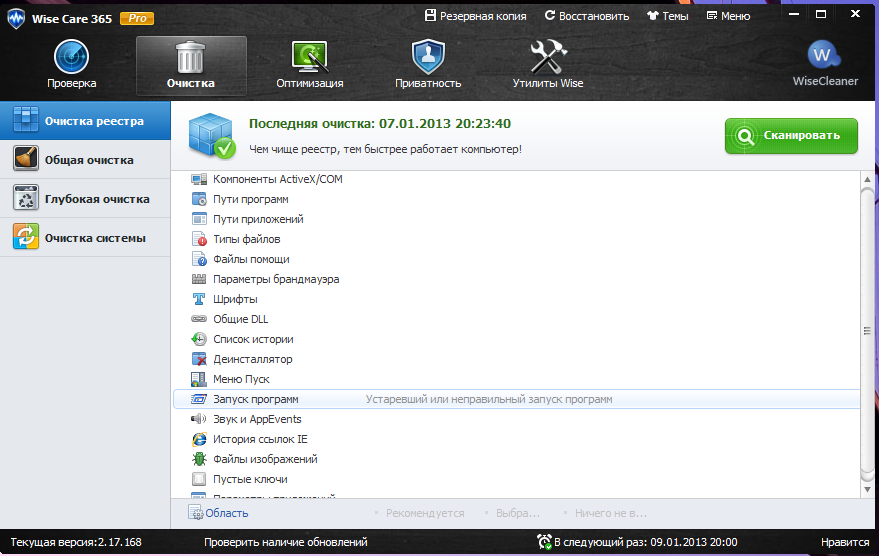Select the Общие DLL row text
This screenshot has height=556, width=879.
tap(240, 319)
